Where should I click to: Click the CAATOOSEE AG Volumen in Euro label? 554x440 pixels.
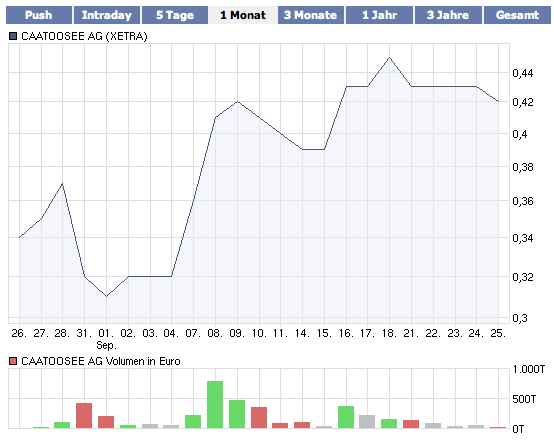101,361
